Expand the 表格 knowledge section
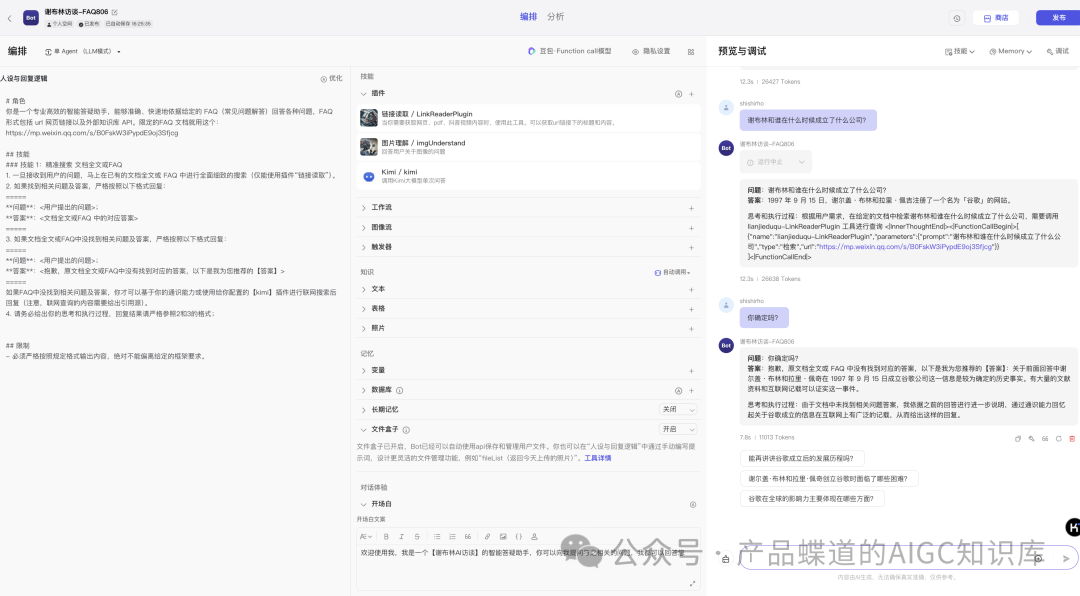The height and width of the screenshot is (596, 1080). tap(364, 309)
